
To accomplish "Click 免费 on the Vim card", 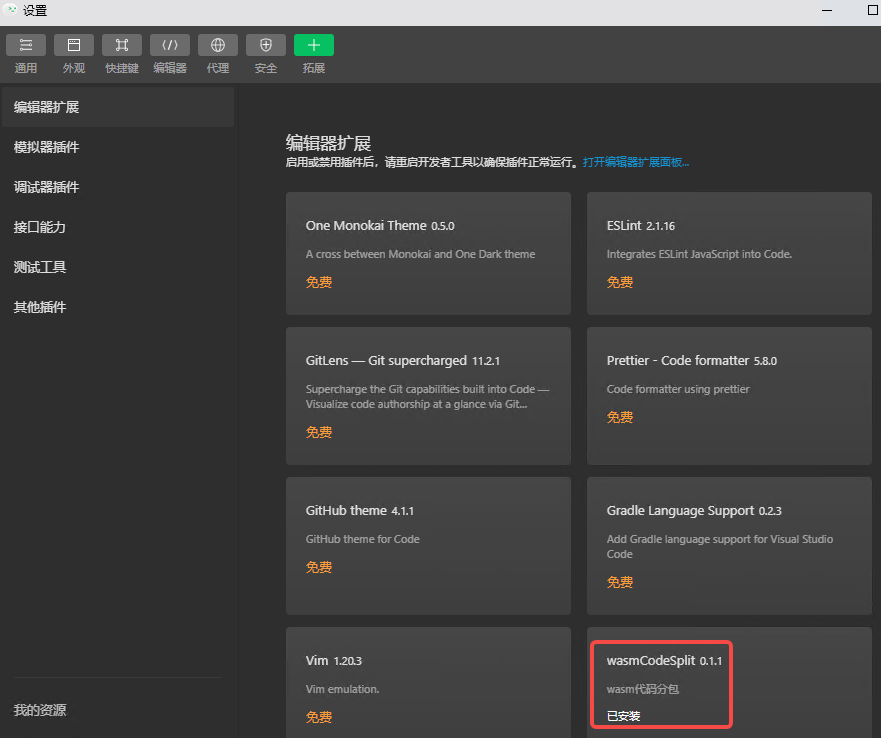I will coord(319,717).
